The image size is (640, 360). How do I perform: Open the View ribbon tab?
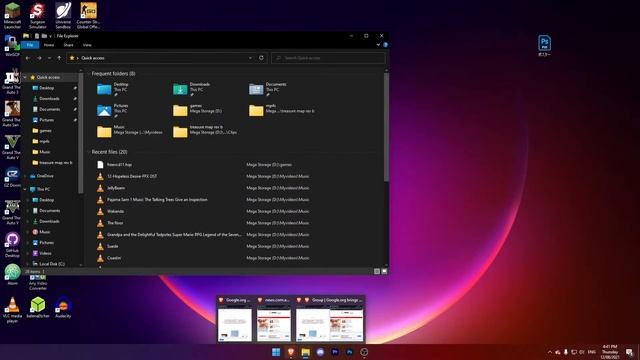pyautogui.click(x=87, y=45)
